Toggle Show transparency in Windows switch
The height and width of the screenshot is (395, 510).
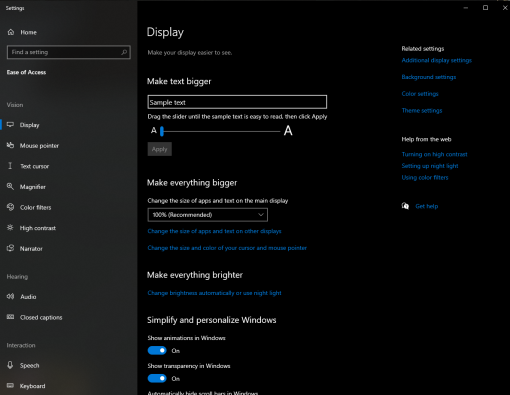click(157, 379)
